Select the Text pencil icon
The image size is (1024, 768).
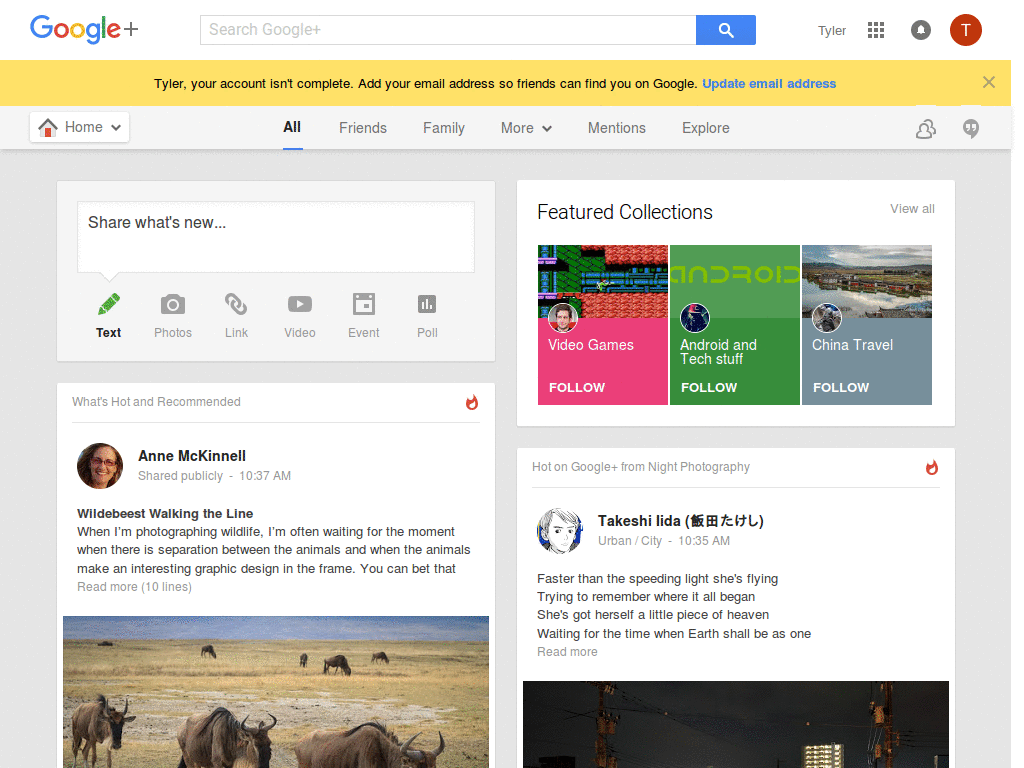pos(108,304)
